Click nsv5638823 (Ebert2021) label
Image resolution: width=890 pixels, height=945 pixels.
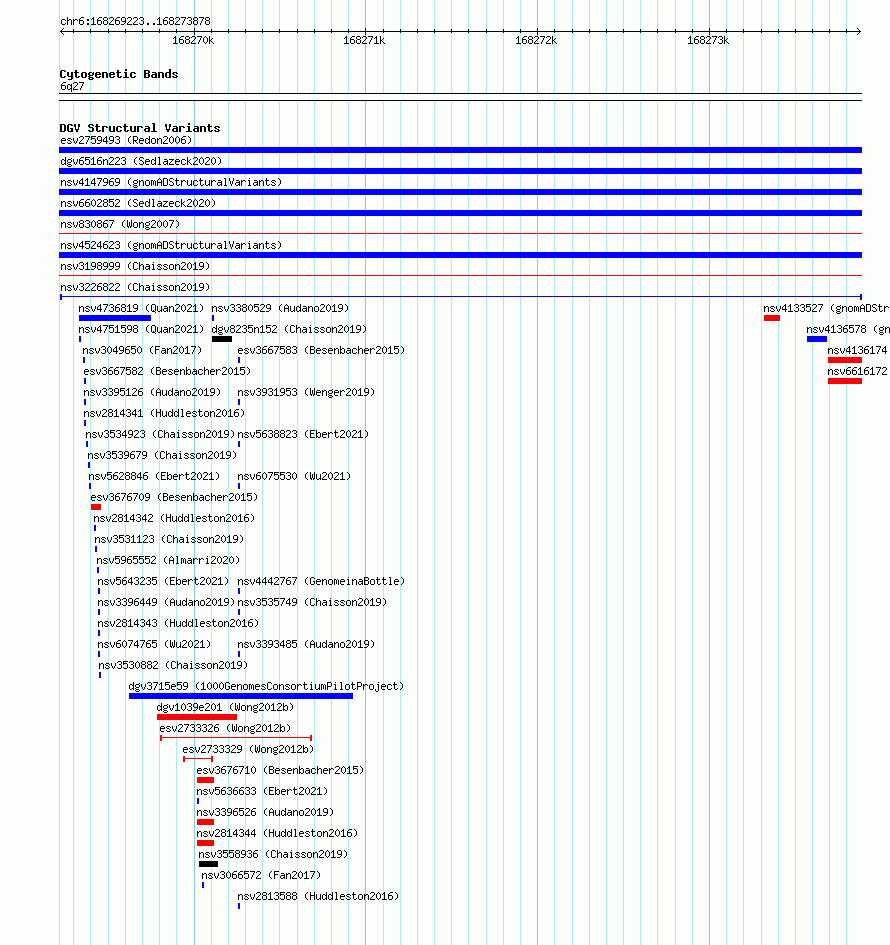[303, 435]
